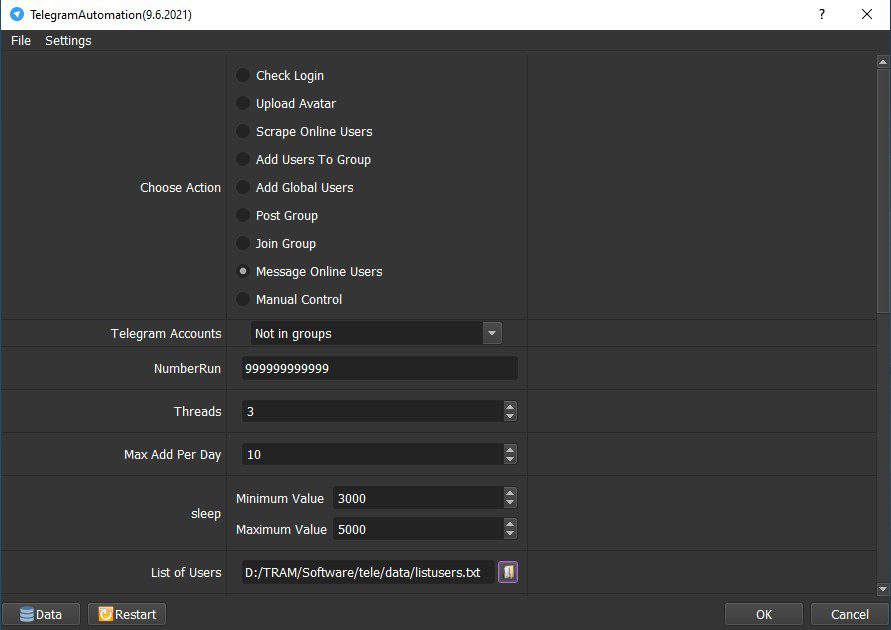Increase Threads with up arrow
The width and height of the screenshot is (891, 630).
(510, 406)
